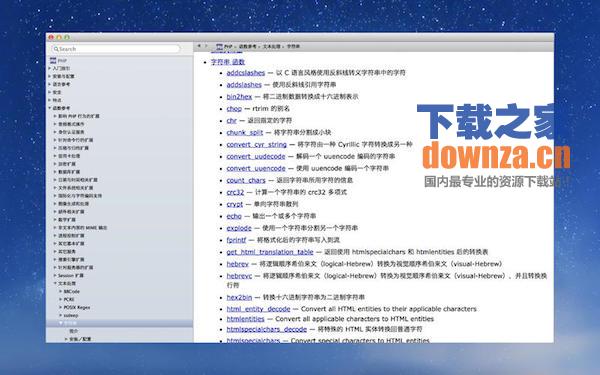Open the echo function link

tap(234, 216)
